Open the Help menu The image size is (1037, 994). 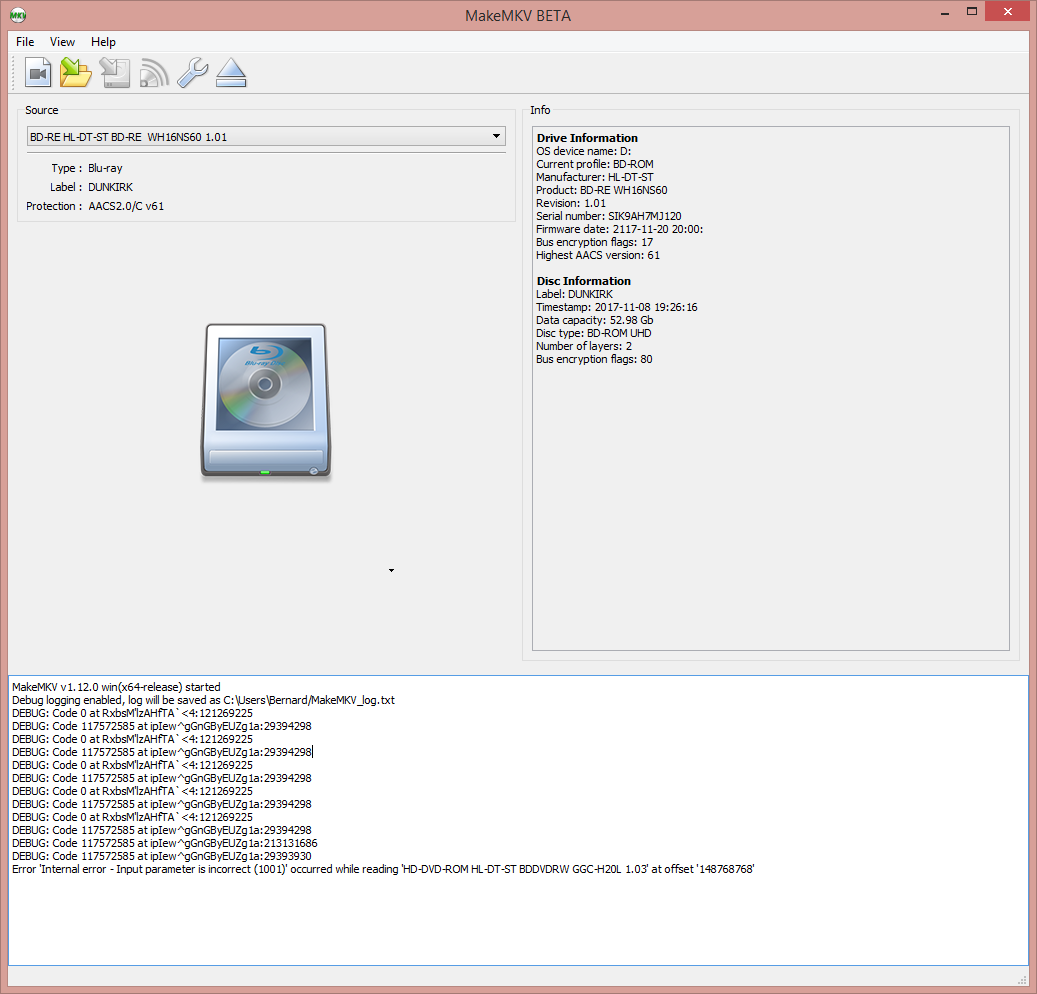[103, 42]
